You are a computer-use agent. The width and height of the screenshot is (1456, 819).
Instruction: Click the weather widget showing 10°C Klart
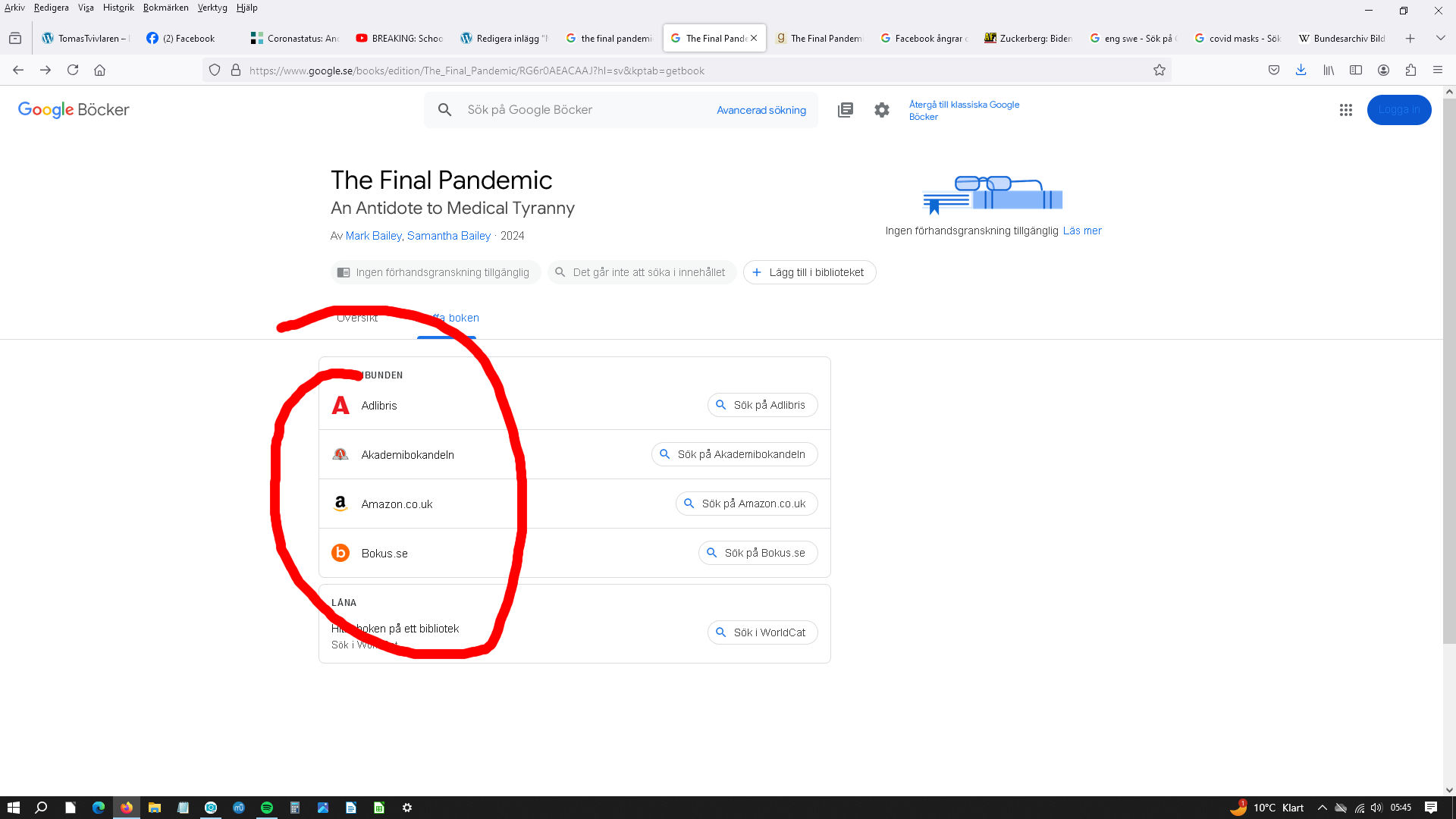click(x=1266, y=808)
